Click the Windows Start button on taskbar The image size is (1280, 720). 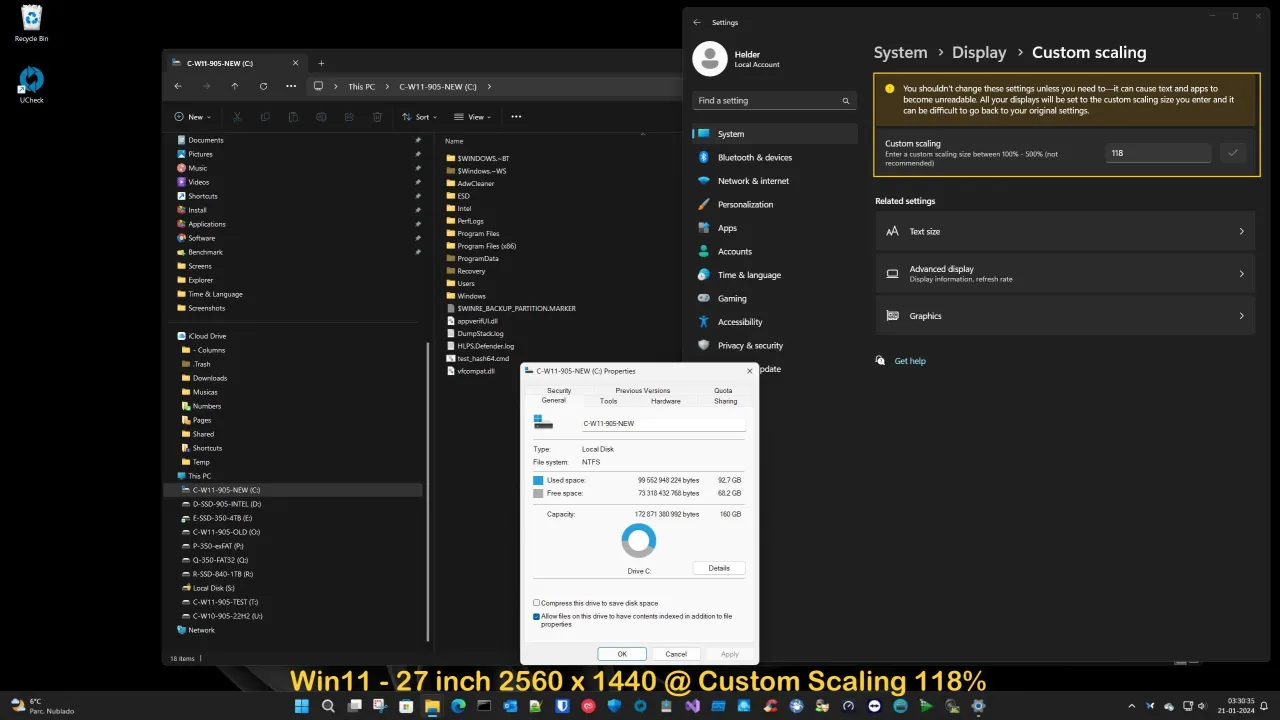tap(301, 706)
